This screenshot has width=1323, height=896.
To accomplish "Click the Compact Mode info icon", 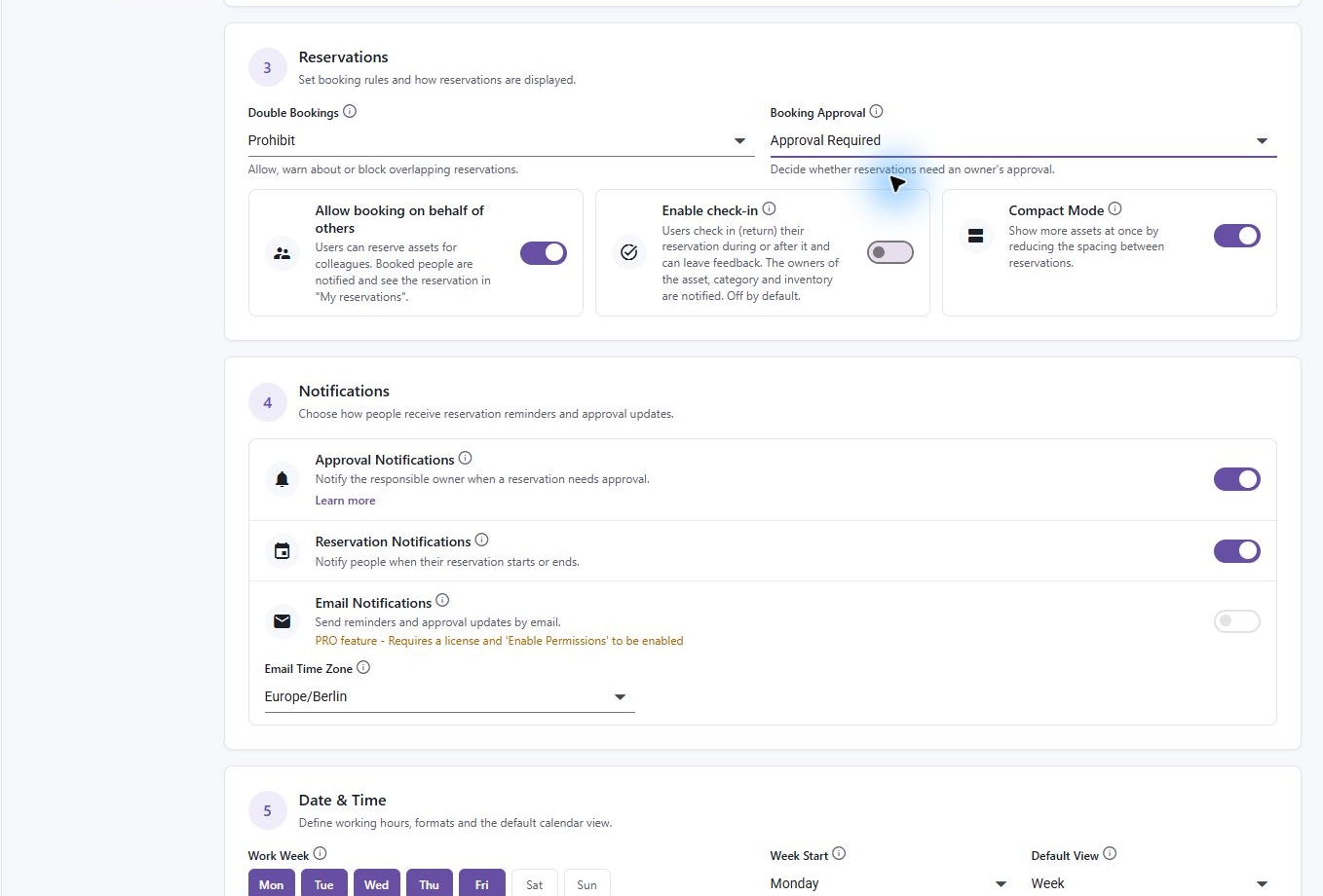I will 1115,209.
